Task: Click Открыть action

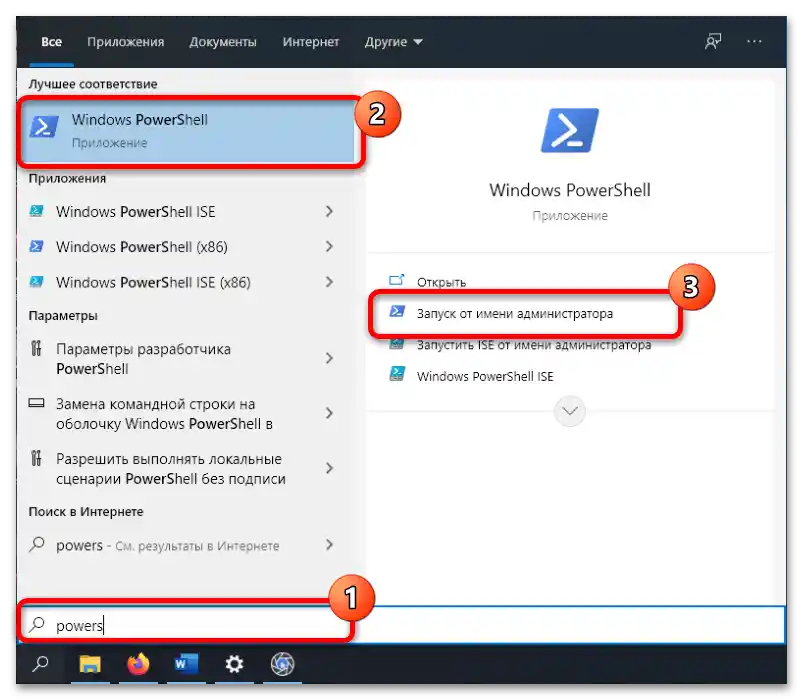Action: 441,282
